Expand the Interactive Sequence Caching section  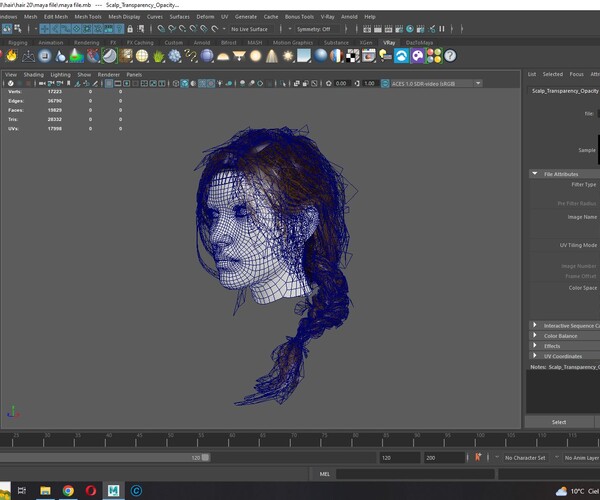click(535, 325)
